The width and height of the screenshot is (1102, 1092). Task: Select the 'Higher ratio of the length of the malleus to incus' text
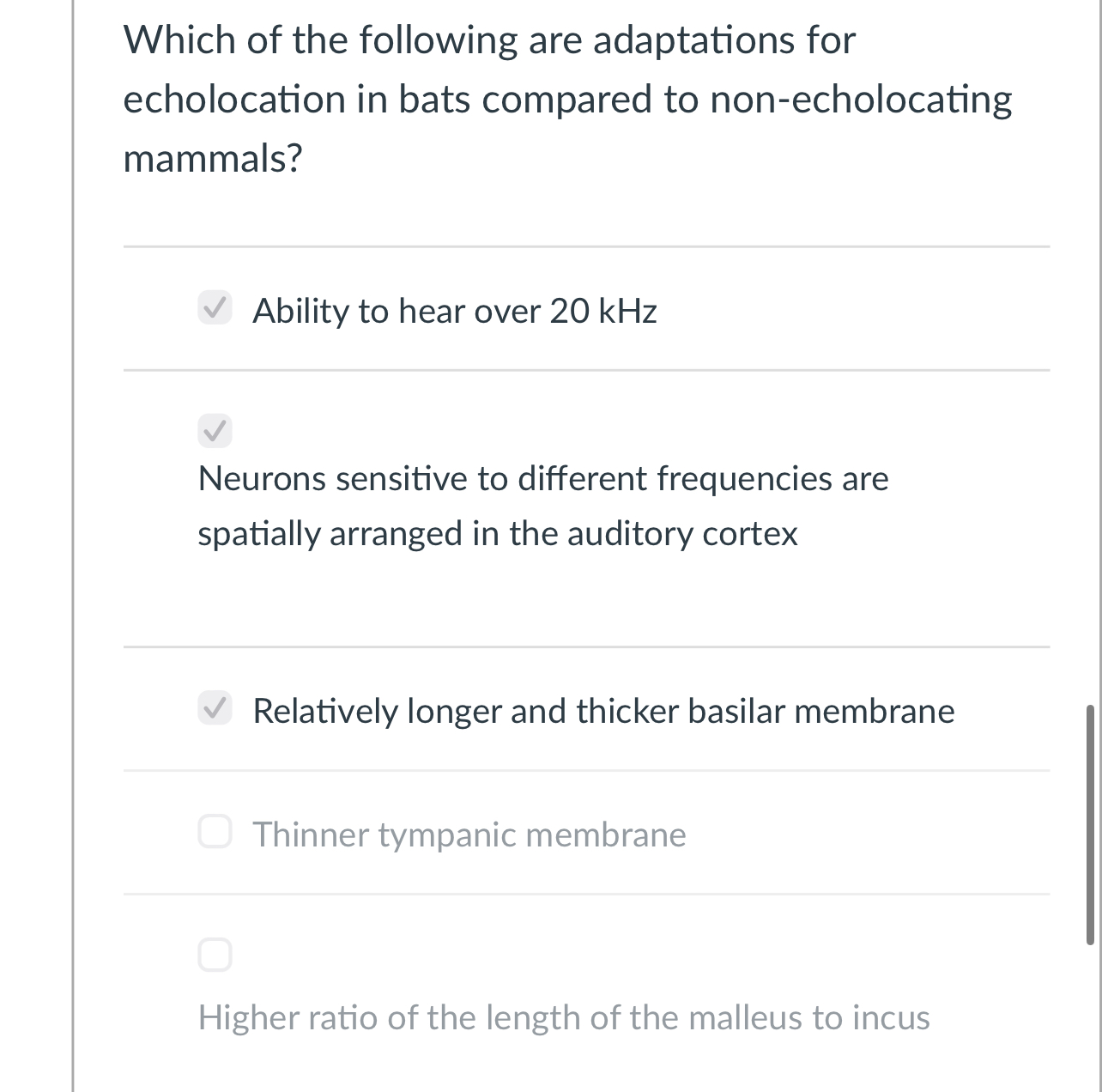(x=563, y=1017)
